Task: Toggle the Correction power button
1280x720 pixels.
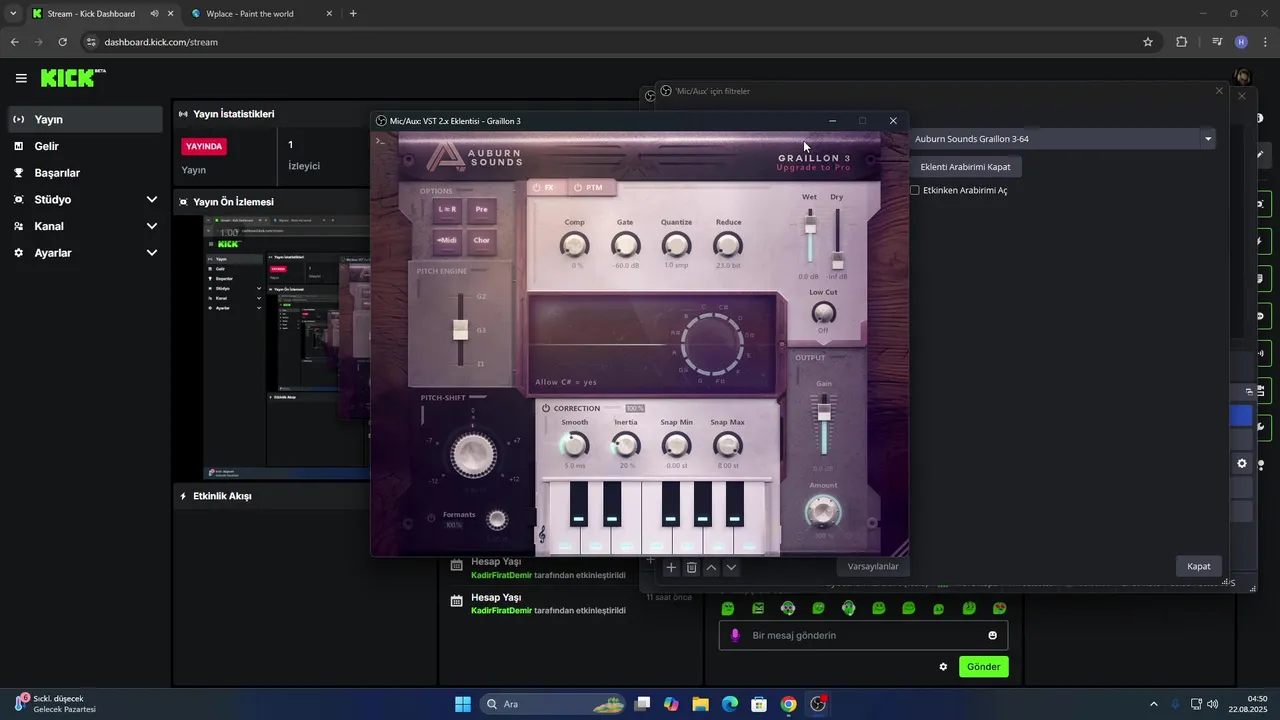Action: coord(546,408)
